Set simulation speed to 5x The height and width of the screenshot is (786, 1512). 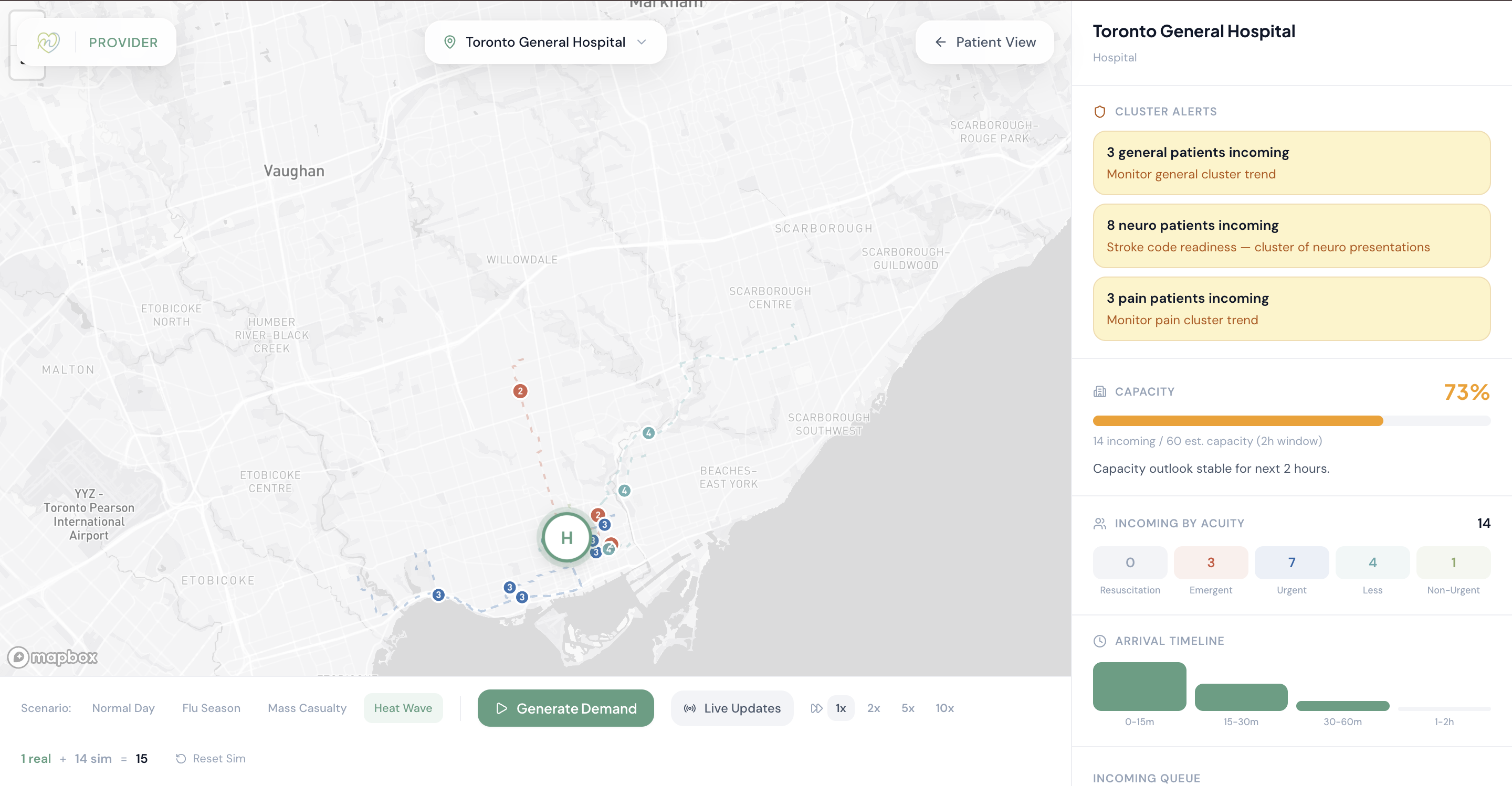click(x=907, y=708)
